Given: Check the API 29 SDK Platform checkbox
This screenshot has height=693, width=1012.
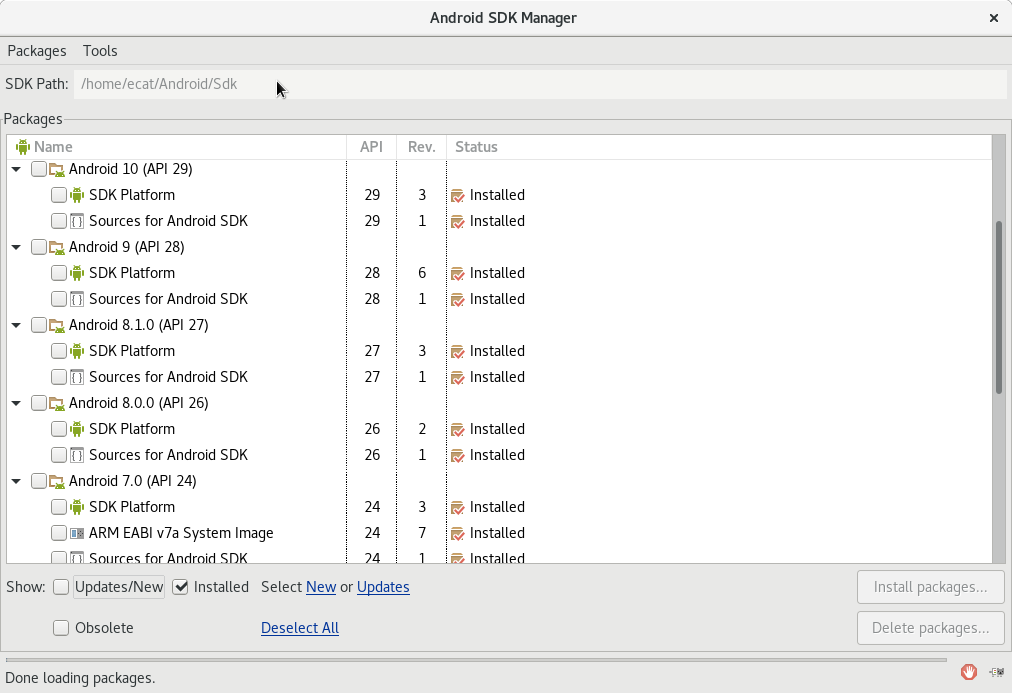Looking at the screenshot, I should pyautogui.click(x=59, y=195).
